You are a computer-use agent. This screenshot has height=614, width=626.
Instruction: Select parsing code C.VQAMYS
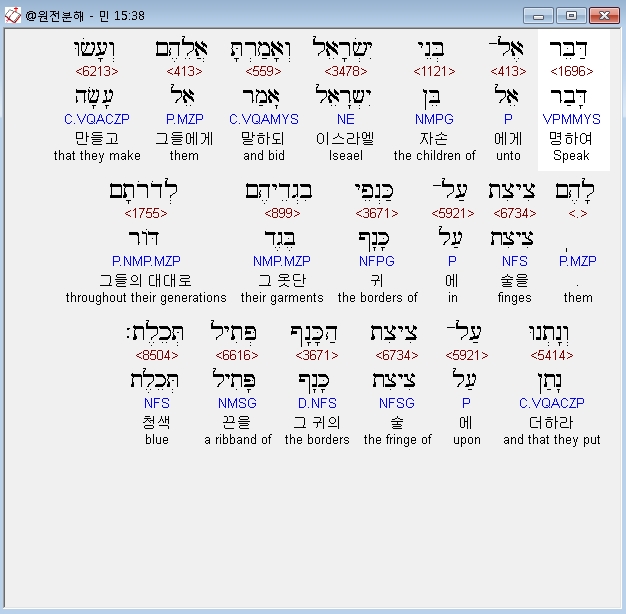coord(263,119)
